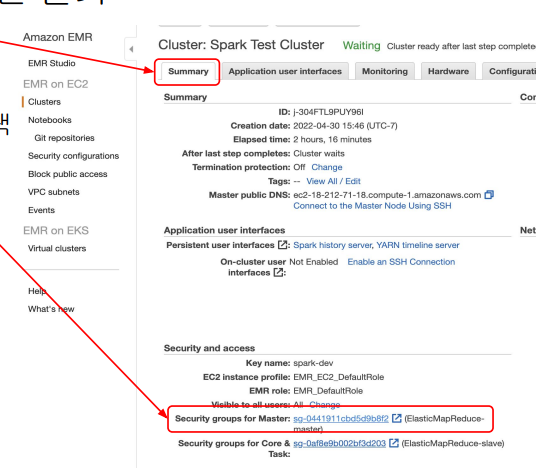Go to the Monitoring tab

[385, 71]
